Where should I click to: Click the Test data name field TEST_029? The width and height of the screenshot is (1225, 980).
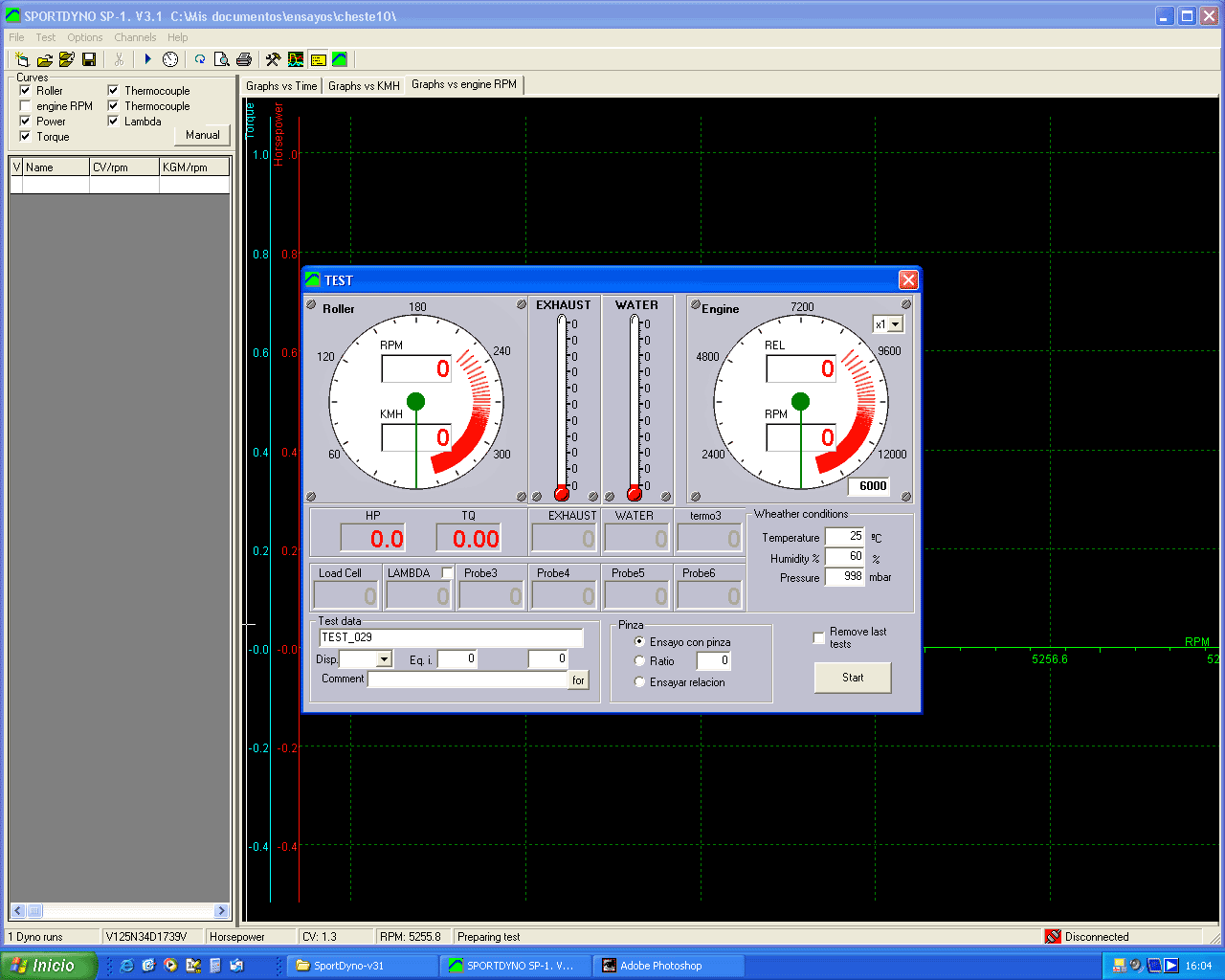click(x=451, y=637)
